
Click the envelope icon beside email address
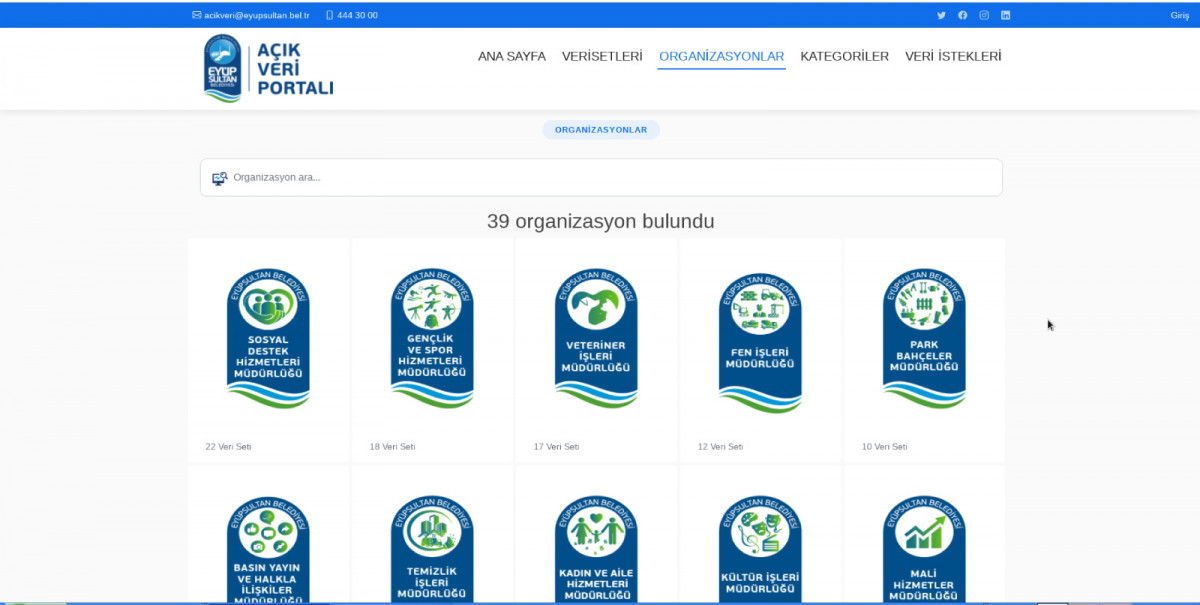196,15
